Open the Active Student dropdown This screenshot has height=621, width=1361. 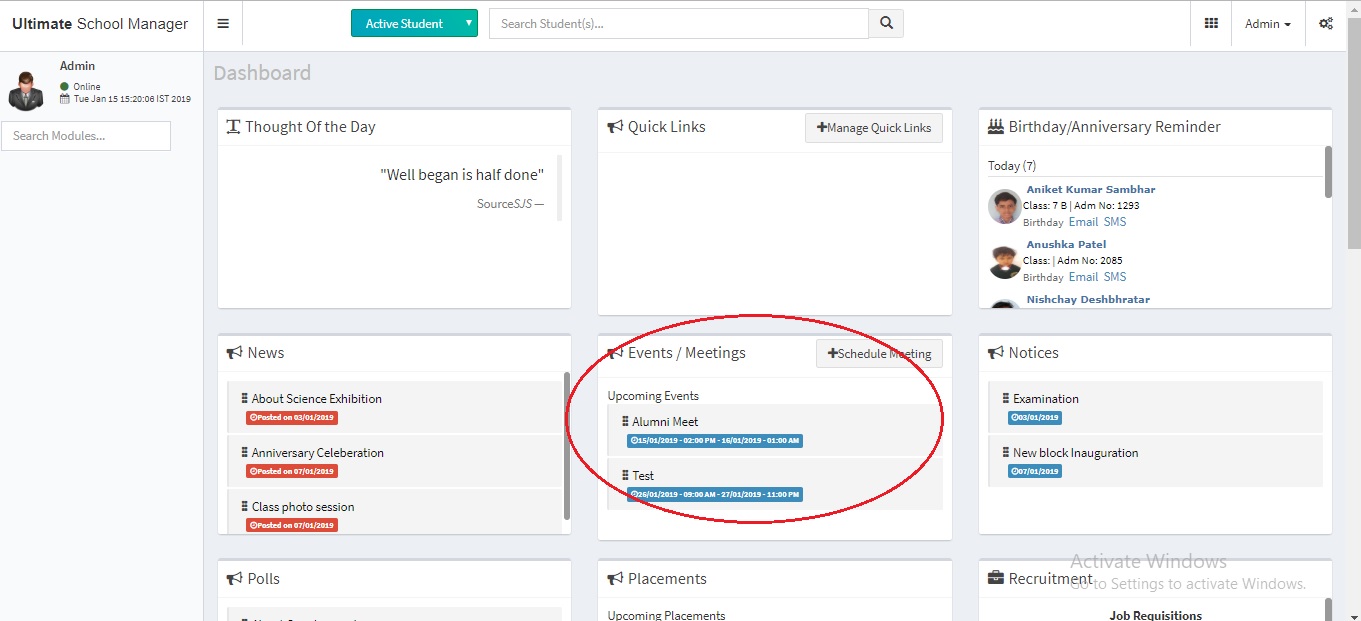[x=414, y=23]
